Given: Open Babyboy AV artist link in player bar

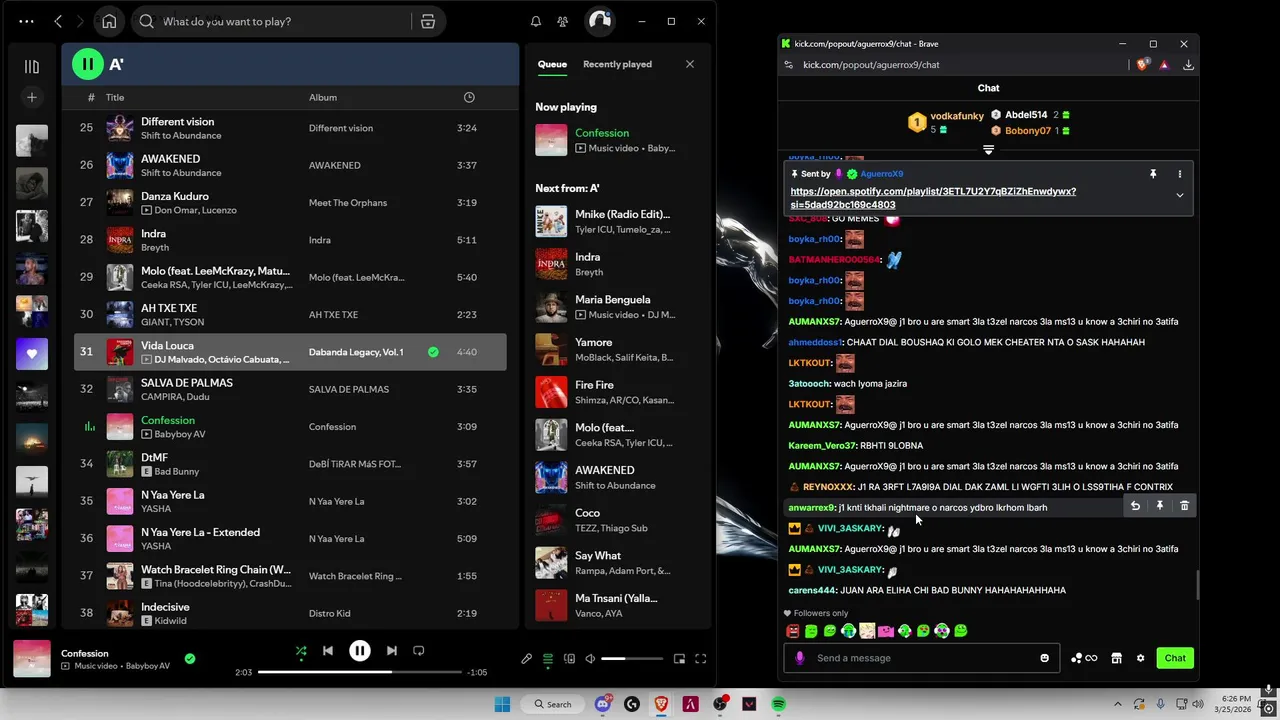Looking at the screenshot, I should click(148, 666).
